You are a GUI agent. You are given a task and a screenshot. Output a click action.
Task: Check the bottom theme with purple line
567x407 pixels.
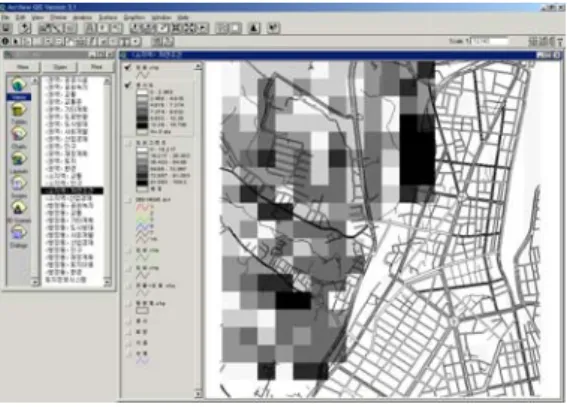coord(128,354)
